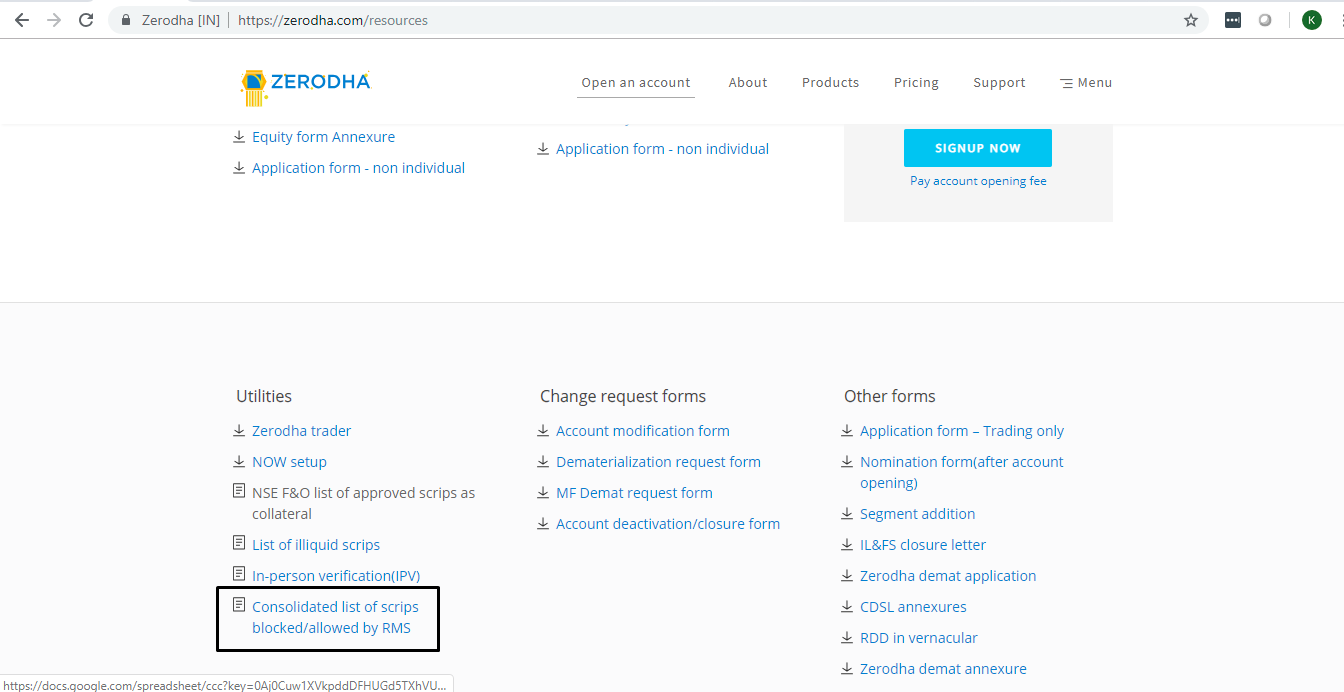The width and height of the screenshot is (1344, 692).
Task: Click the download icon beside RDD in vernacular
Action: click(x=847, y=638)
